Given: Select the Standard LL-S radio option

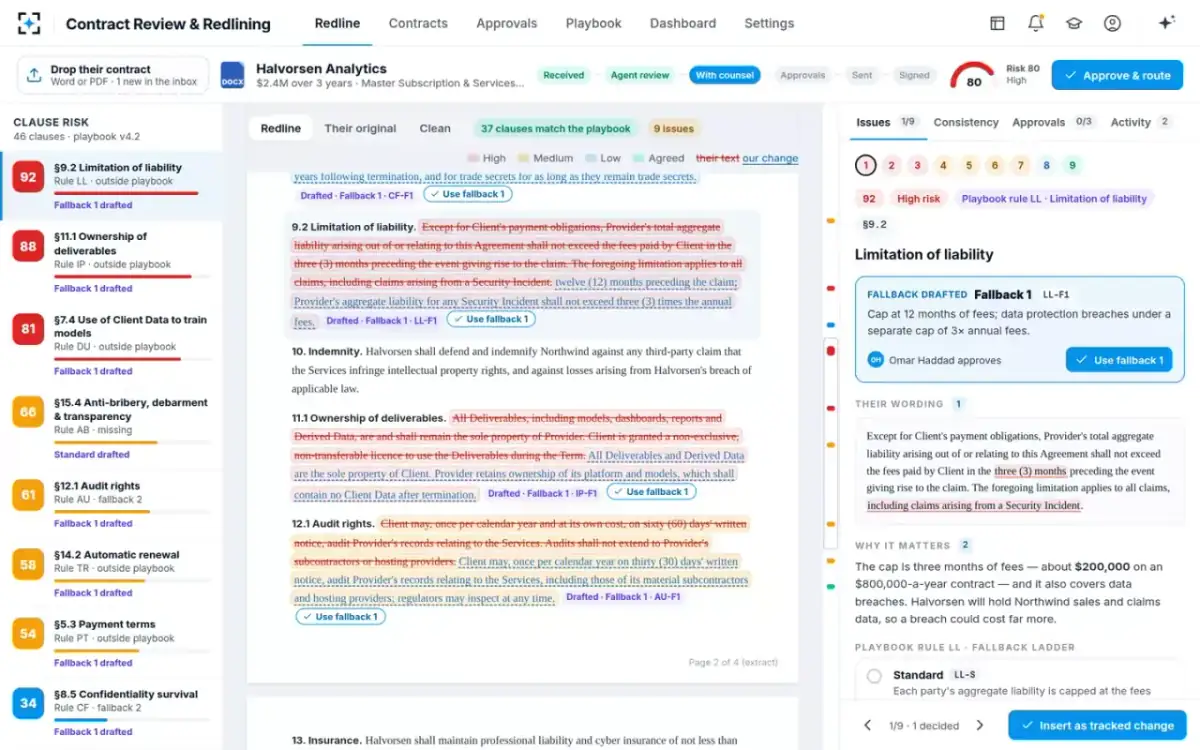Looking at the screenshot, I should (x=874, y=676).
